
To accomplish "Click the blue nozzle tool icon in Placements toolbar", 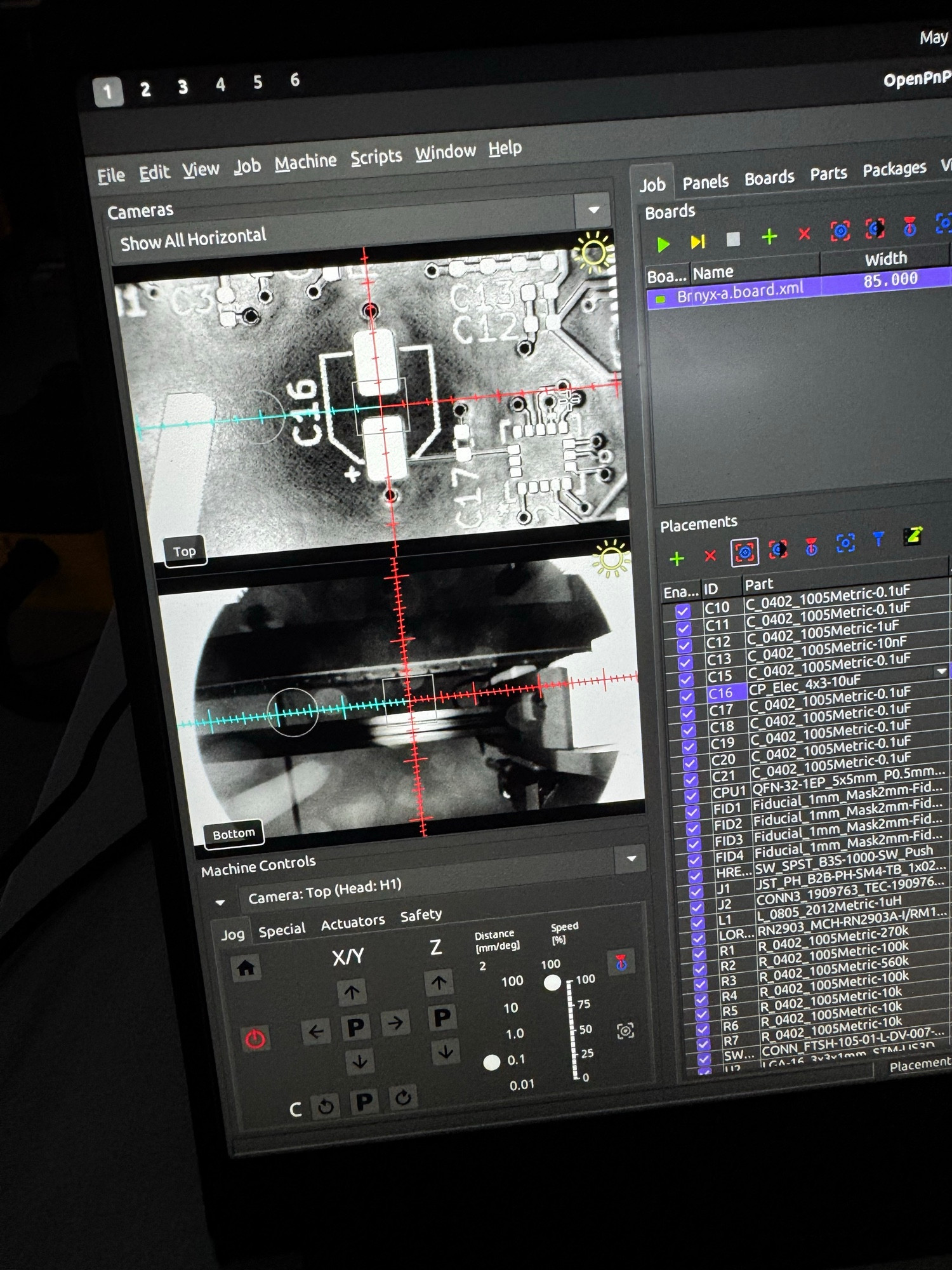I will tap(878, 540).
